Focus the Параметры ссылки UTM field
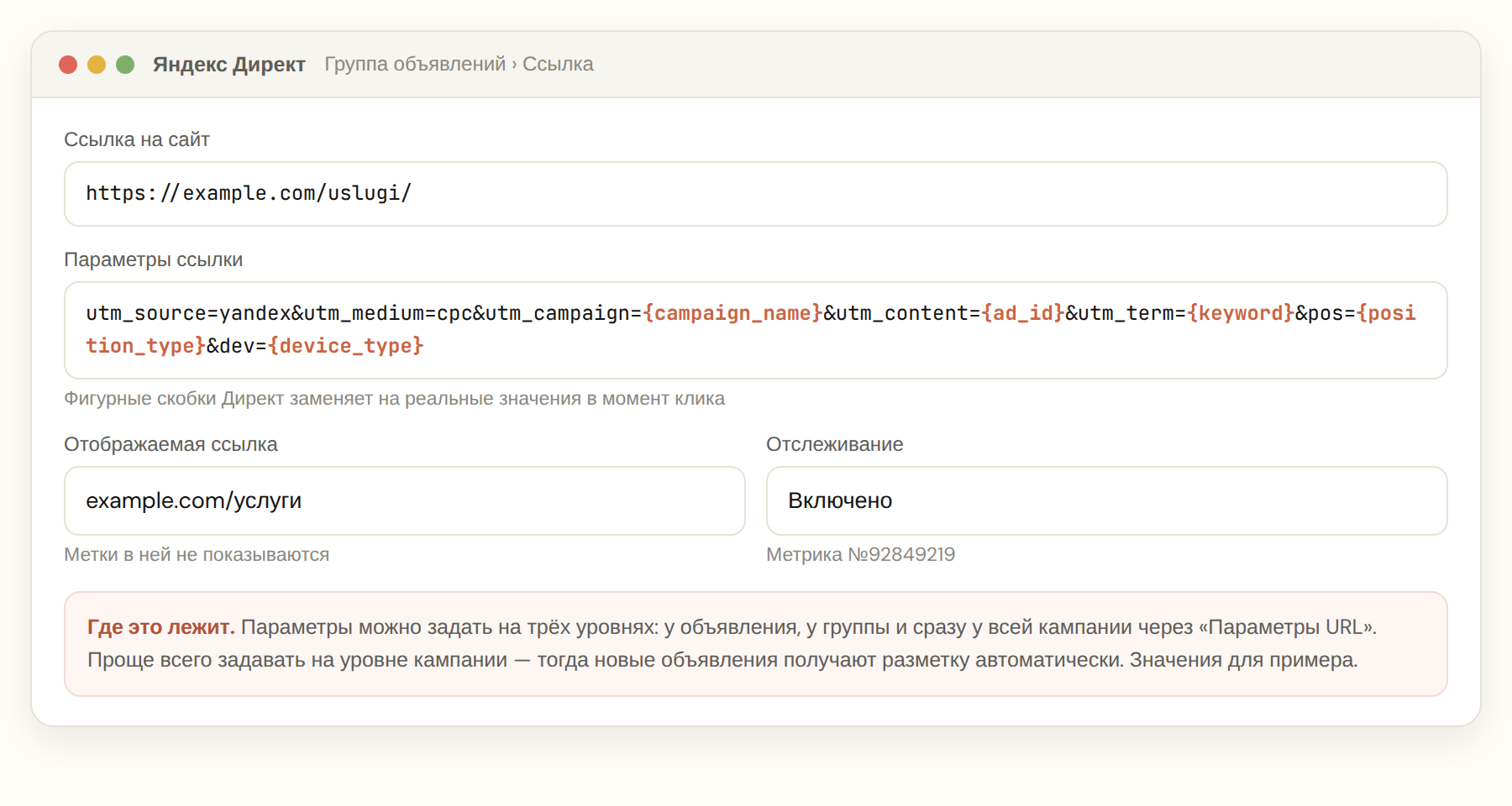 755,330
